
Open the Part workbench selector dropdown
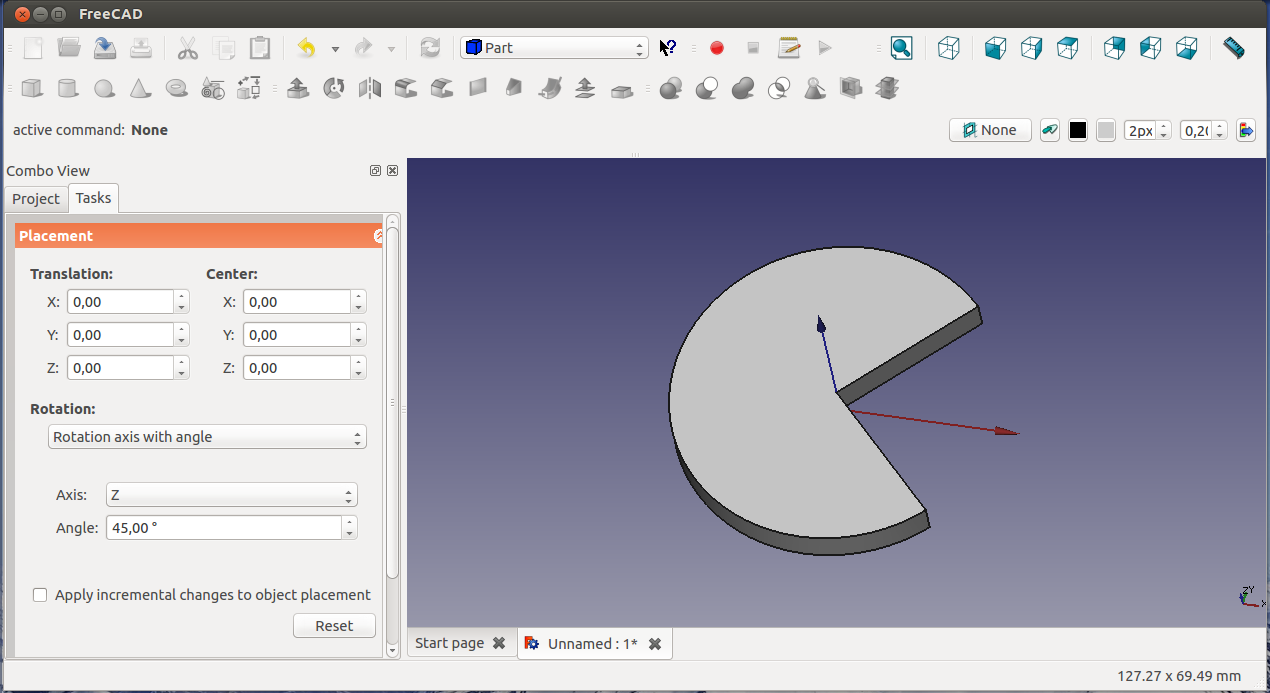(554, 48)
